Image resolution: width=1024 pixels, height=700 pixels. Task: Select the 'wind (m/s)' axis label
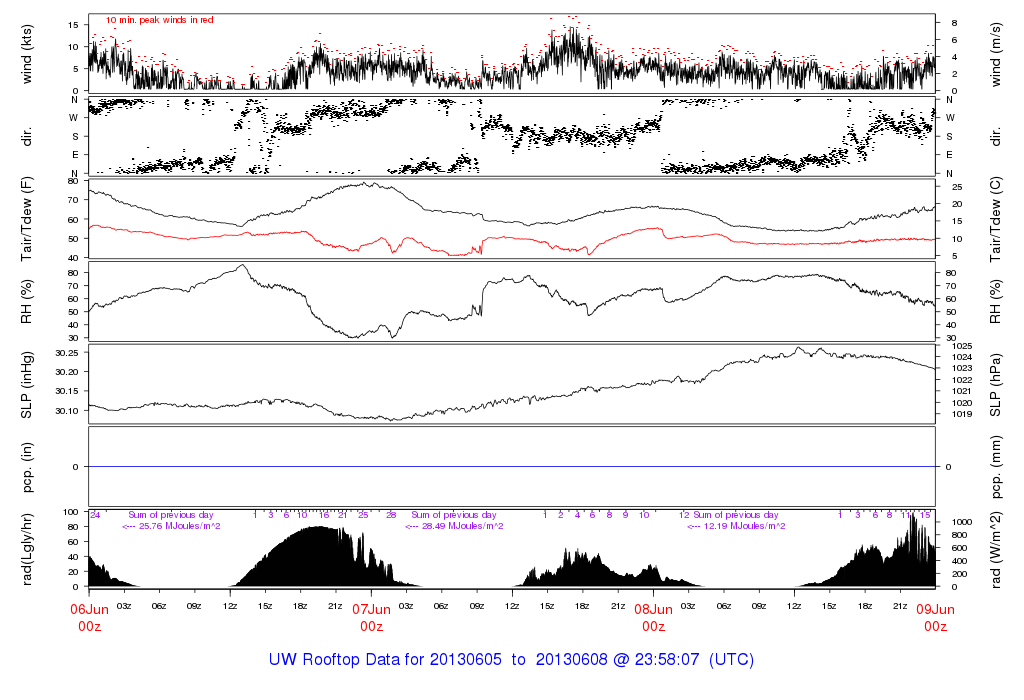pos(995,55)
